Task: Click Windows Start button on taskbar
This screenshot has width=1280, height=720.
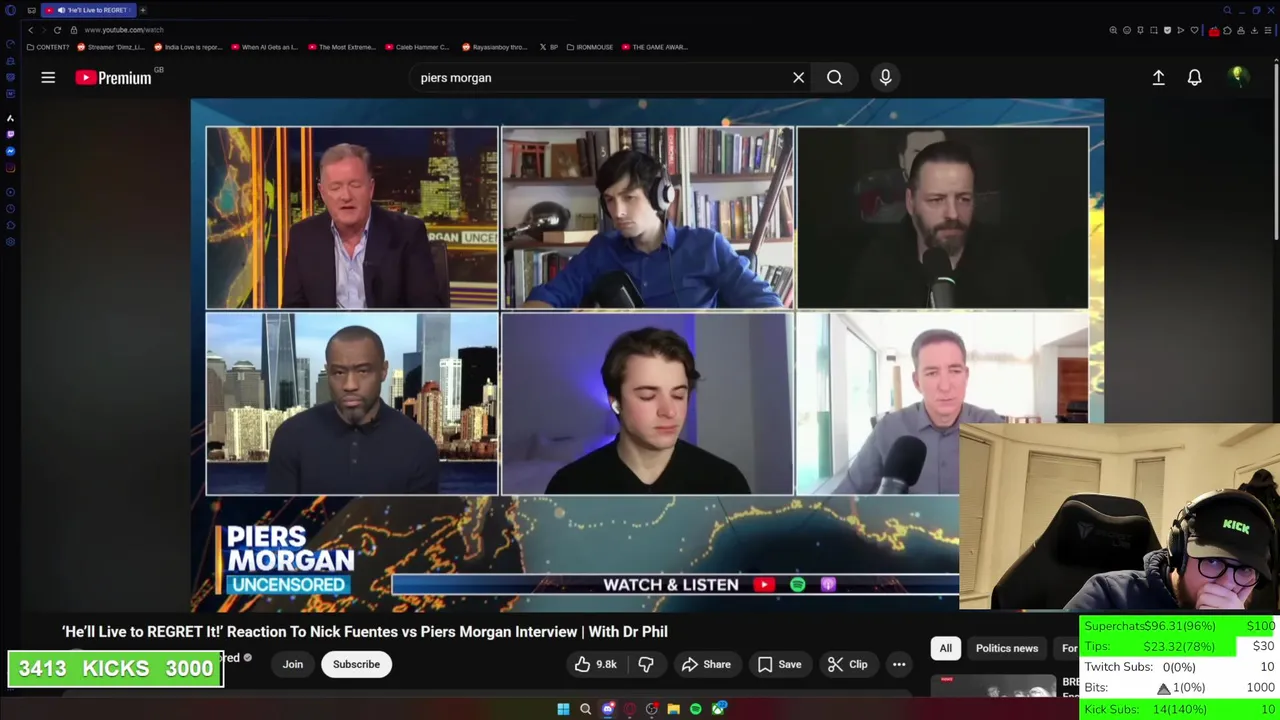Action: click(x=563, y=709)
